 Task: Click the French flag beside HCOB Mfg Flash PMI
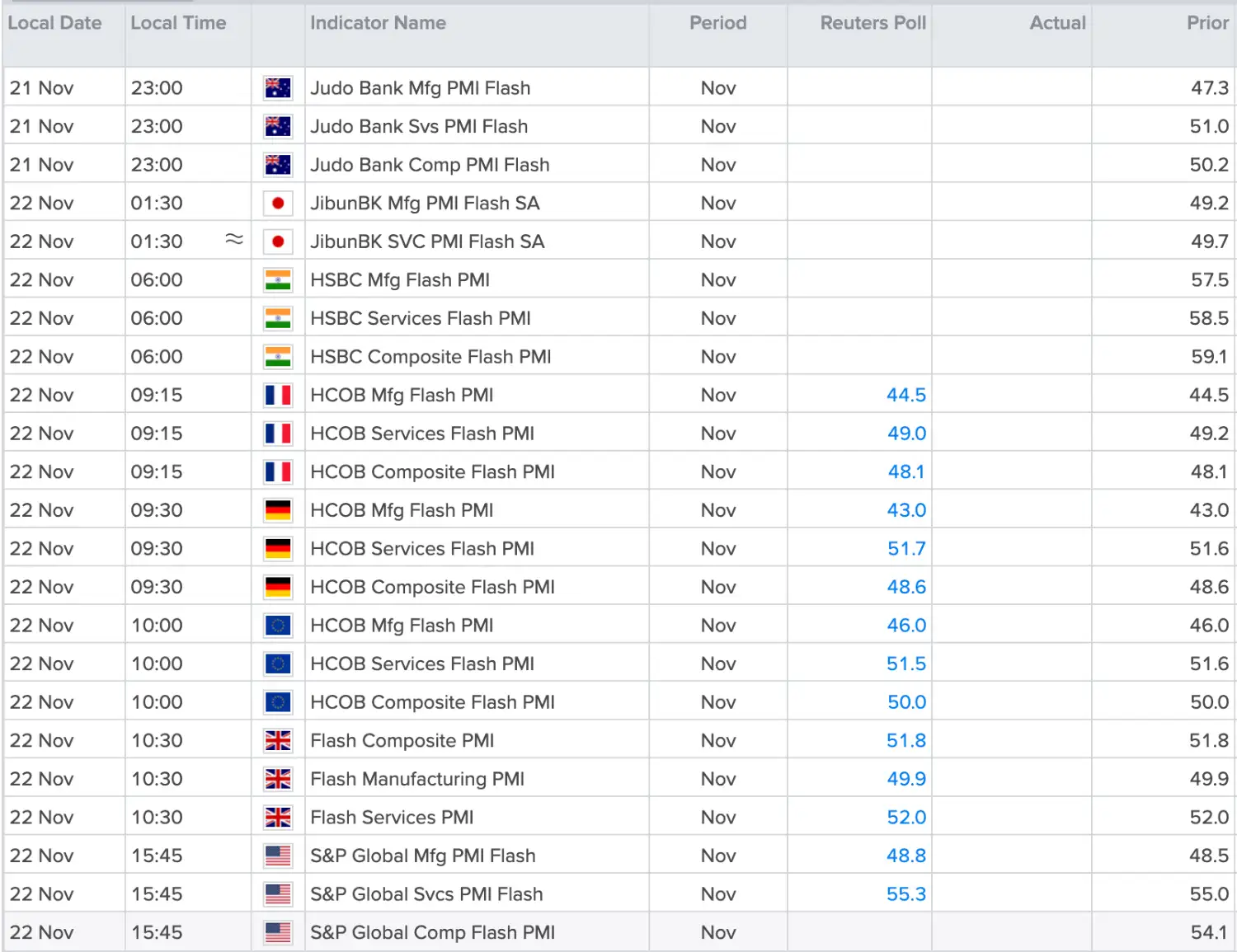278,396
